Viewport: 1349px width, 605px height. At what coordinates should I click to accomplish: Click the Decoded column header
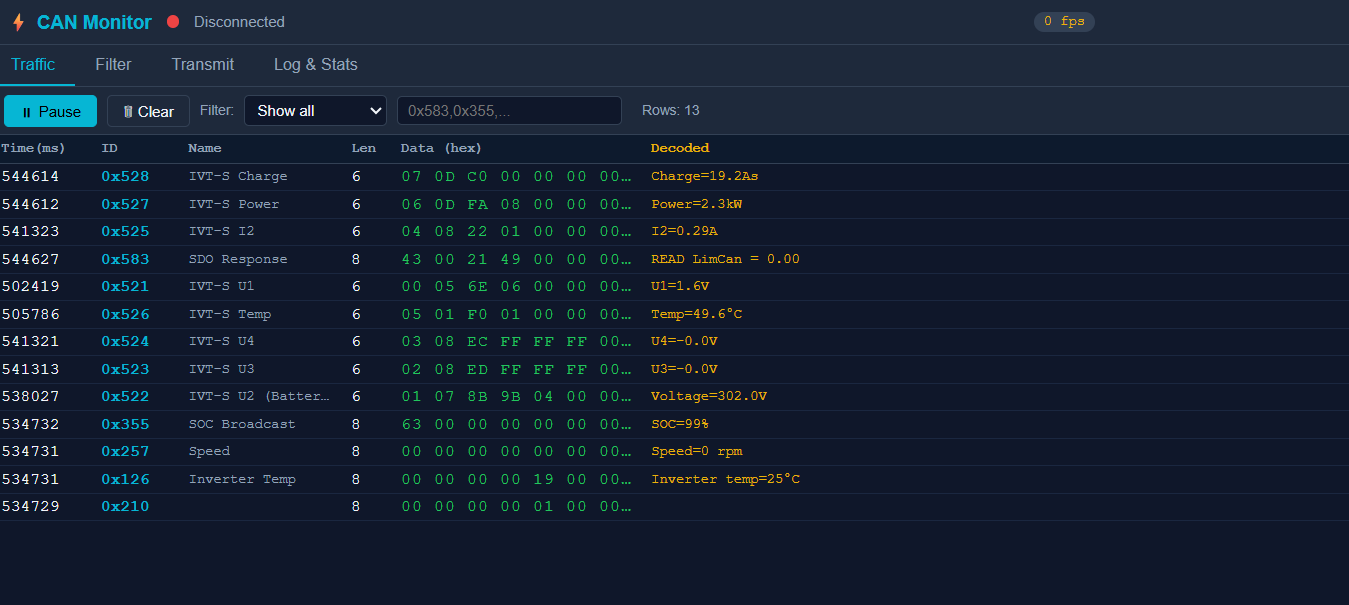[x=680, y=148]
